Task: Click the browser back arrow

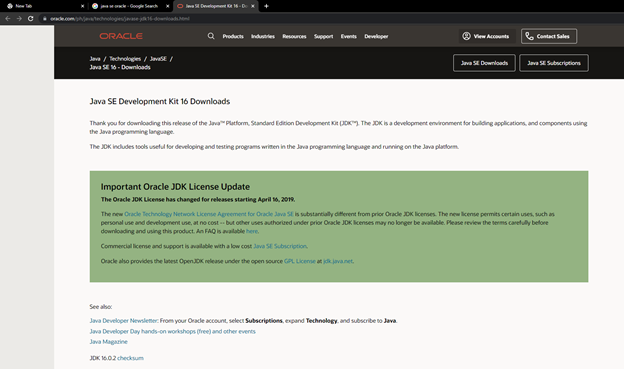Action: (8, 18)
